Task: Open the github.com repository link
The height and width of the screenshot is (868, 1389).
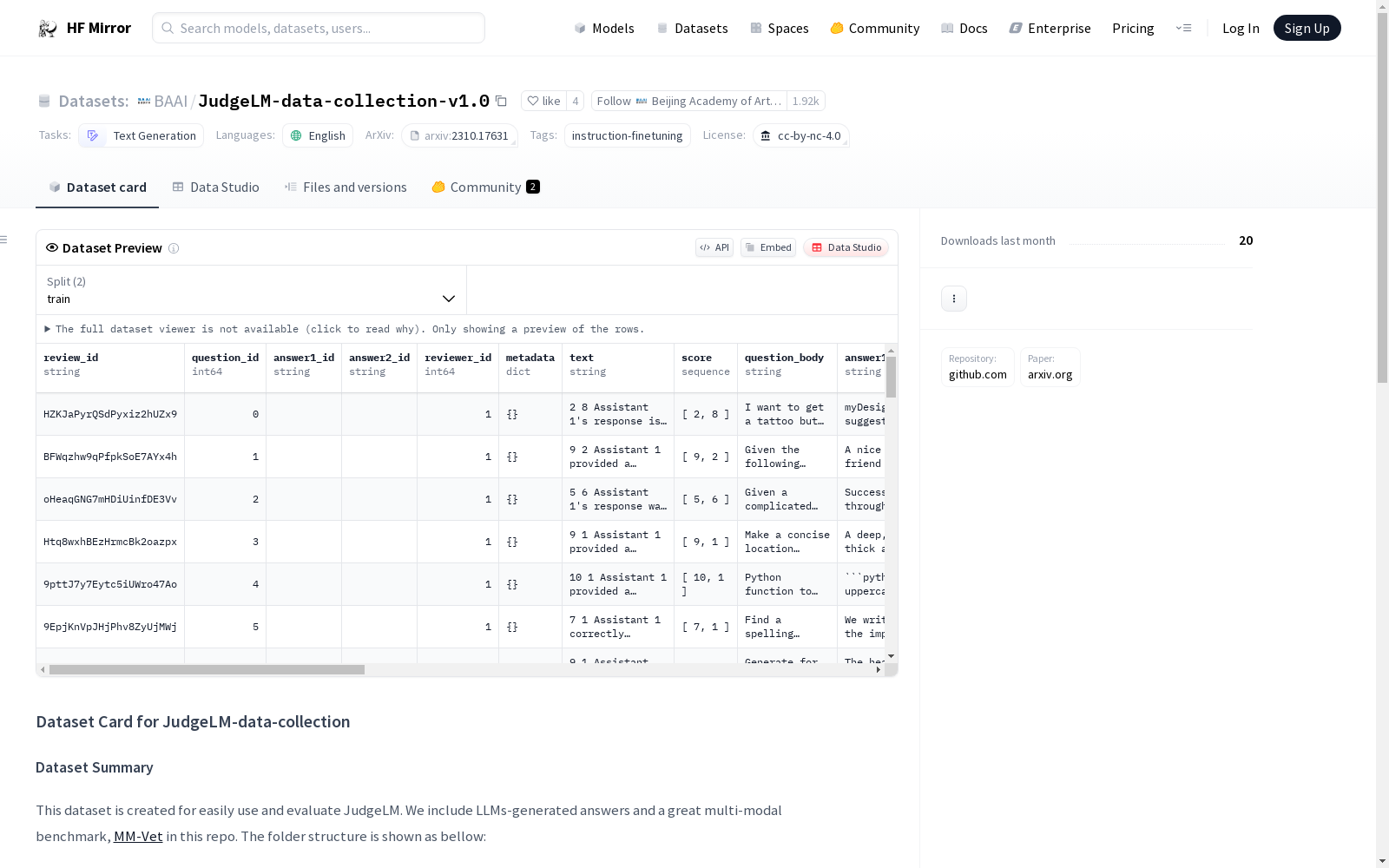Action: [x=978, y=367]
